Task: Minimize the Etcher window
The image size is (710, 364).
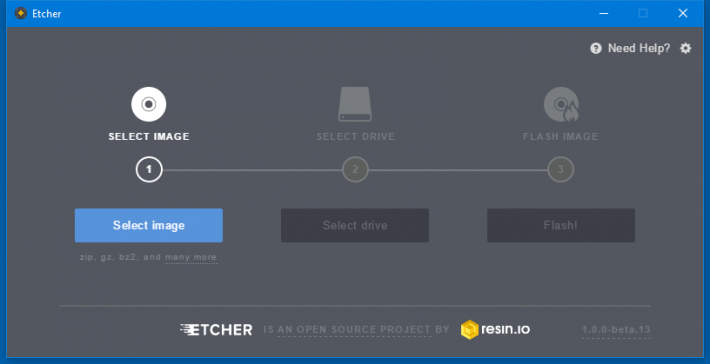Action: coord(604,13)
